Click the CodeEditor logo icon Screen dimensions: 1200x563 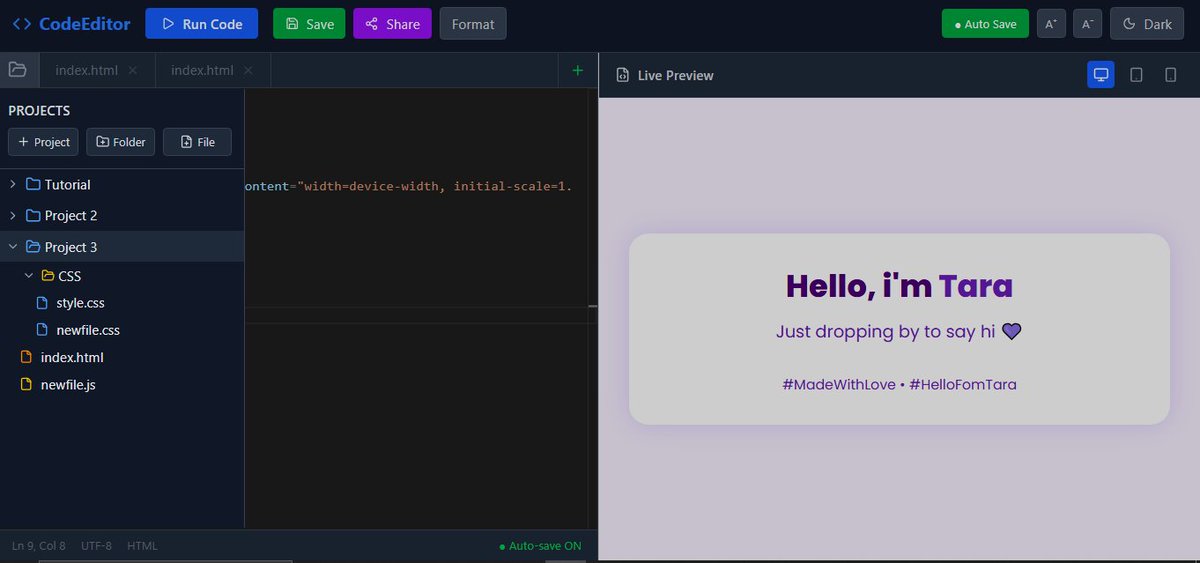tap(21, 24)
